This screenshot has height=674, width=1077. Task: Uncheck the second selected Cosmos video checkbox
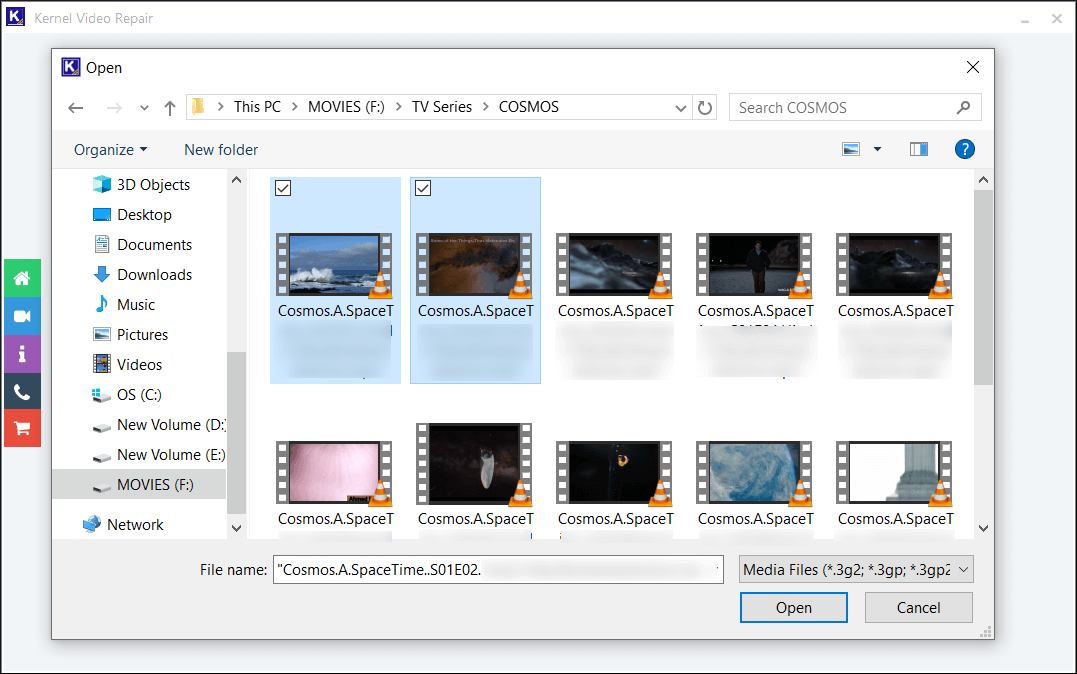423,188
